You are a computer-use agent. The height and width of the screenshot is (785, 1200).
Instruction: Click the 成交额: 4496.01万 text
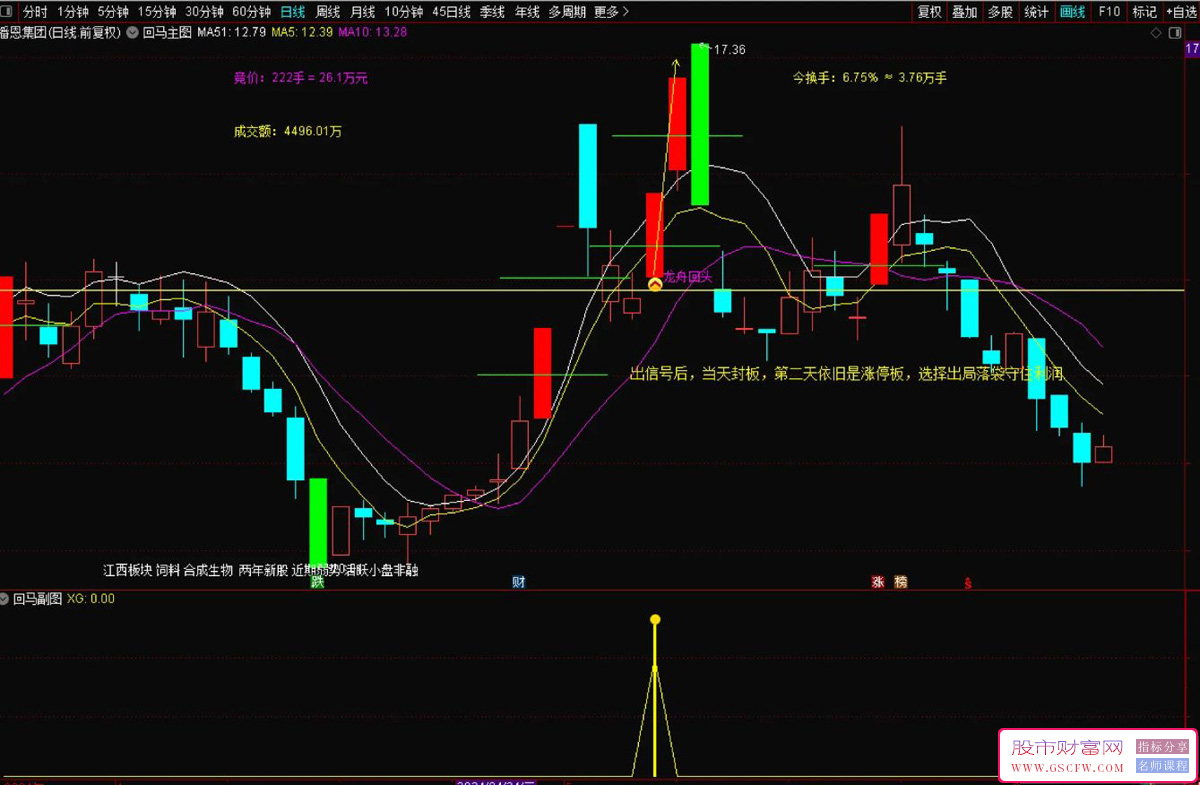[x=288, y=131]
